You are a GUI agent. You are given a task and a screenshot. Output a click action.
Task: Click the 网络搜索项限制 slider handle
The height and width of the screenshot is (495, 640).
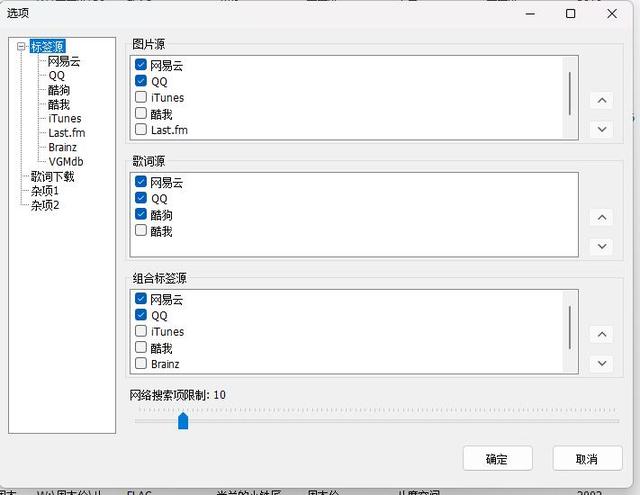[x=183, y=421]
